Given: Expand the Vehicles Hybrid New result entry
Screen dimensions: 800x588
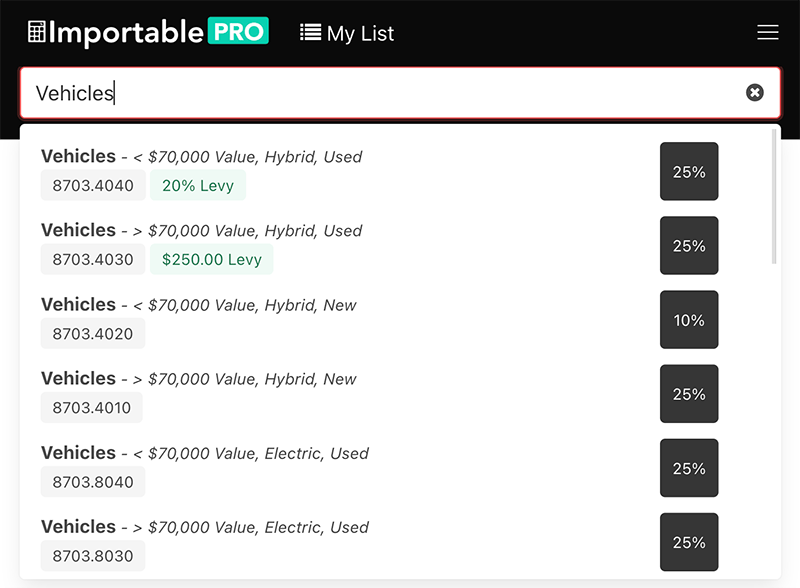Looking at the screenshot, I should [198, 304].
